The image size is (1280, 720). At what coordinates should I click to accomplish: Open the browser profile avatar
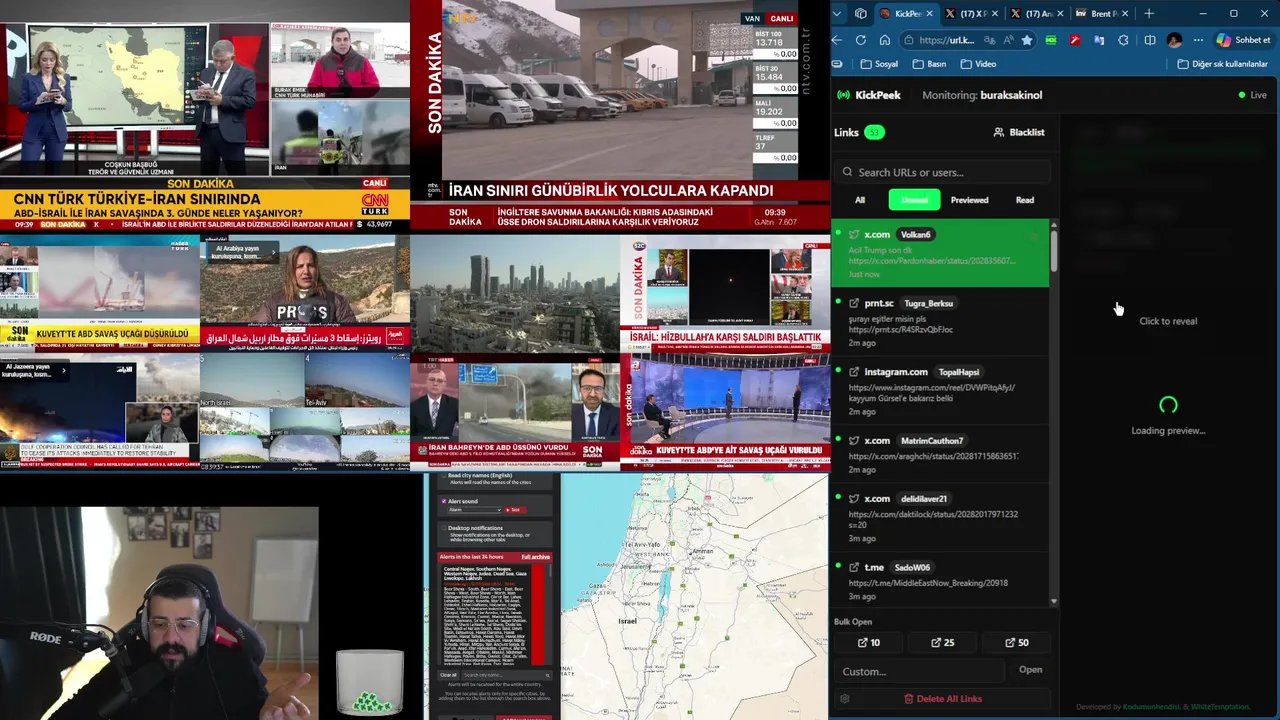1174,40
